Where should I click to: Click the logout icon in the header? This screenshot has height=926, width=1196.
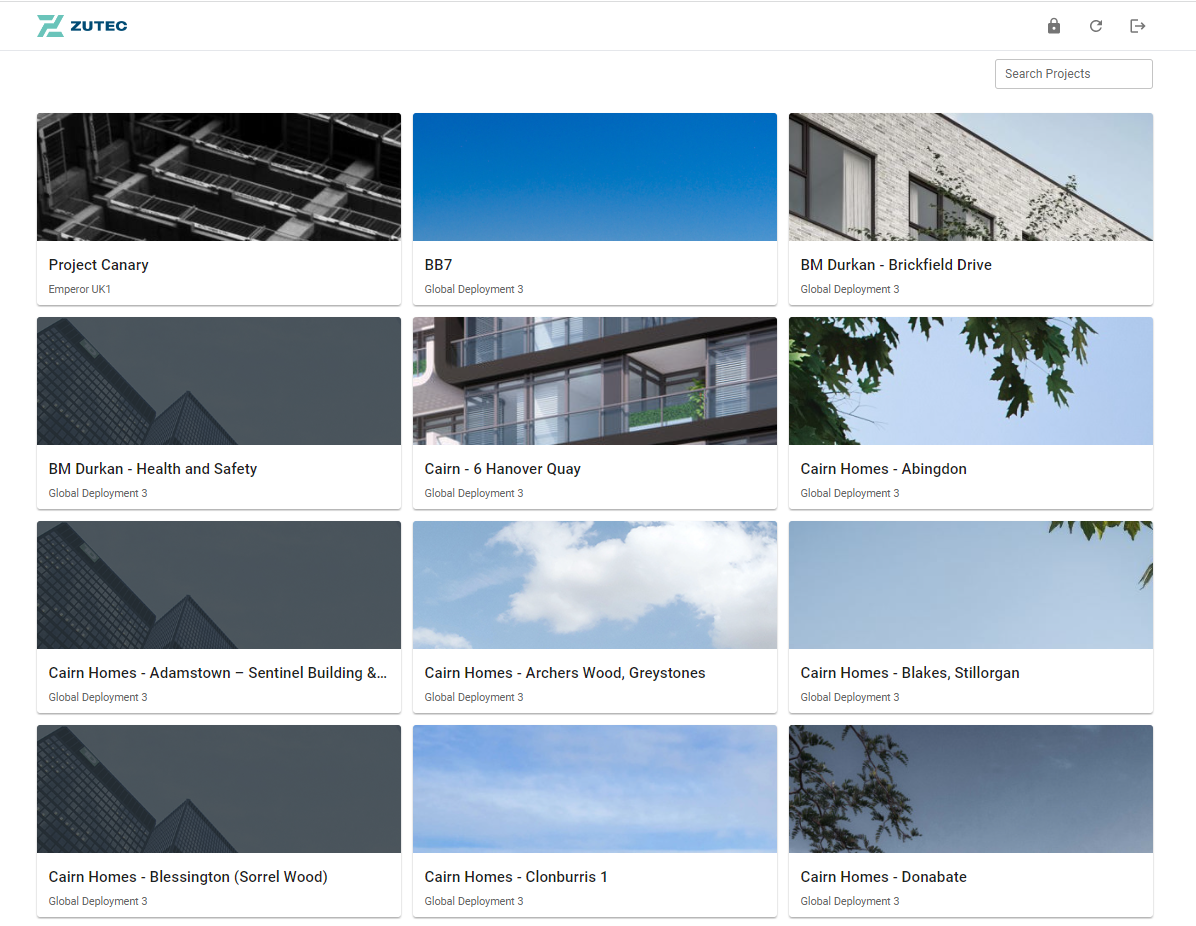[1137, 26]
